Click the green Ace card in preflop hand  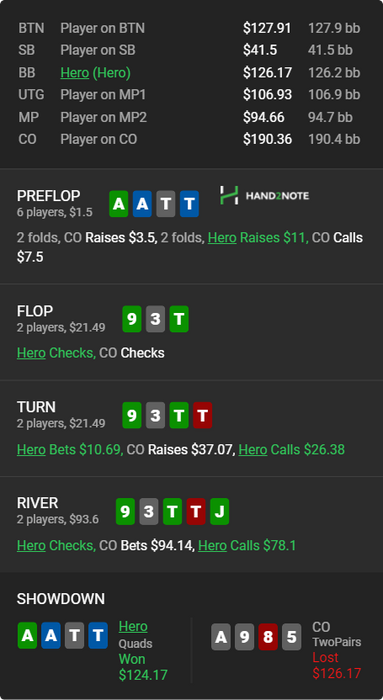119,204
